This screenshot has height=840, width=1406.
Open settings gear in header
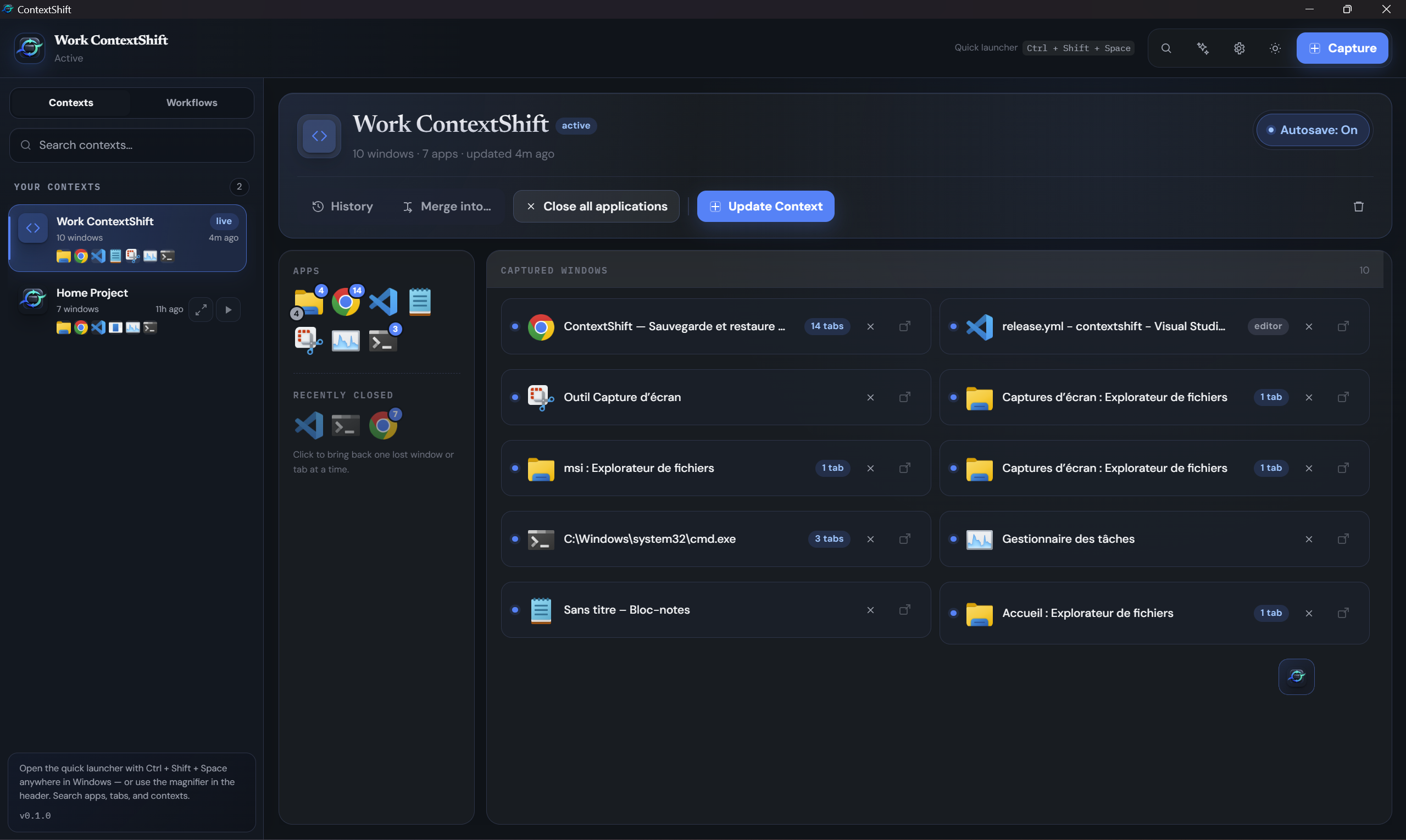point(1239,48)
